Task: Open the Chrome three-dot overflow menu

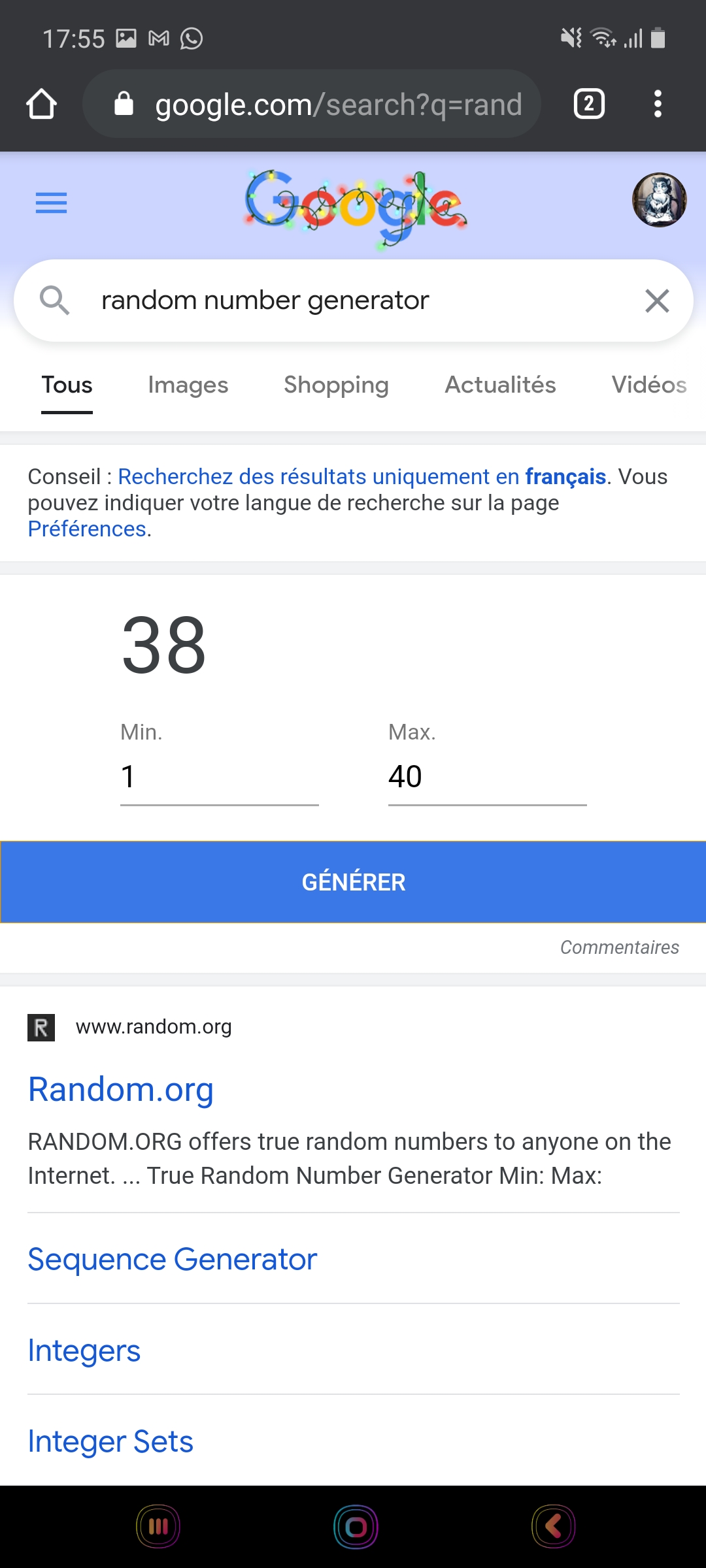Action: 658,104
